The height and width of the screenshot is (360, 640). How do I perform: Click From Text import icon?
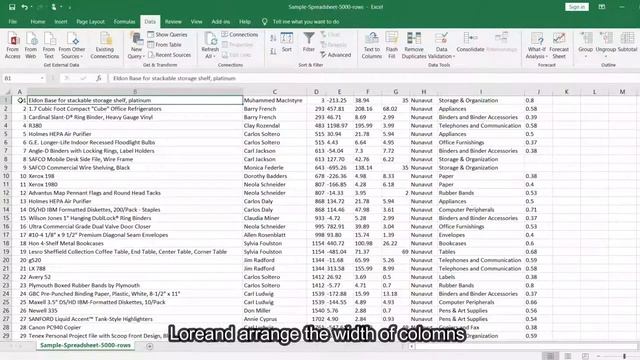[x=49, y=46]
